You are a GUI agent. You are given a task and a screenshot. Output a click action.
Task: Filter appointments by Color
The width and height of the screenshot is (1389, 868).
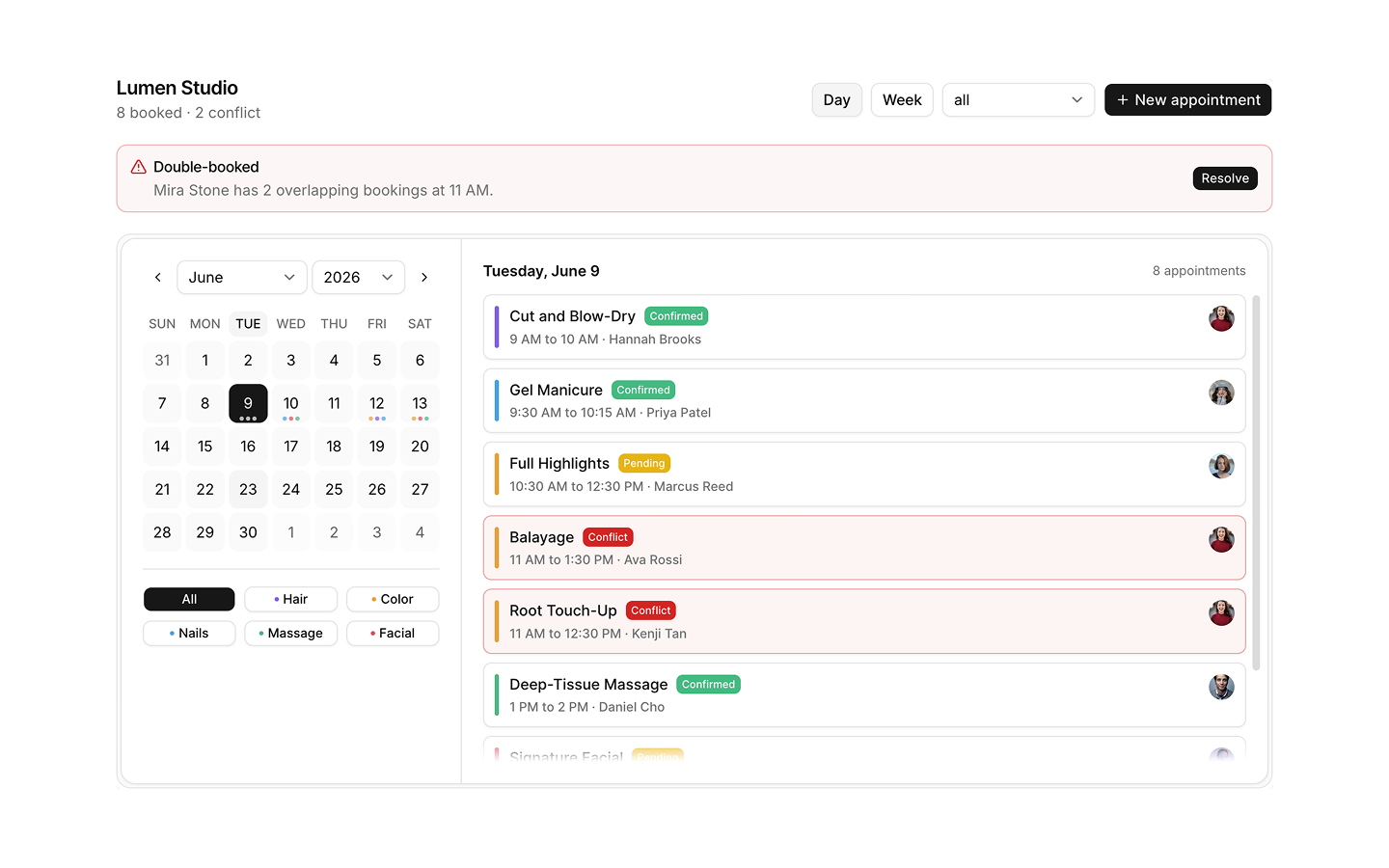(393, 599)
